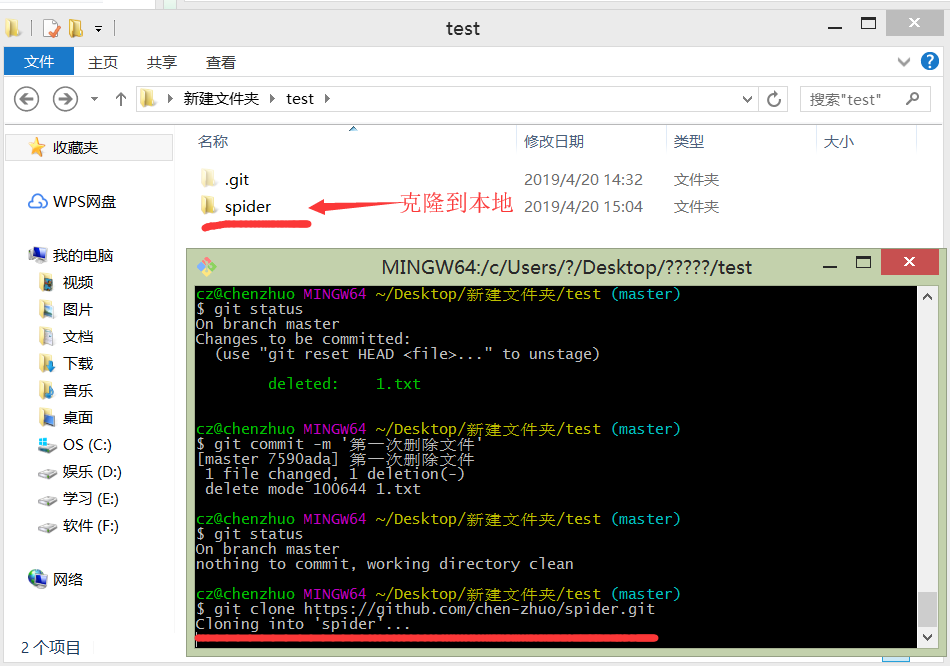Screen dimensions: 950x666
Task: Click the up-one-level arrow beside the address bar
Action: click(x=120, y=98)
